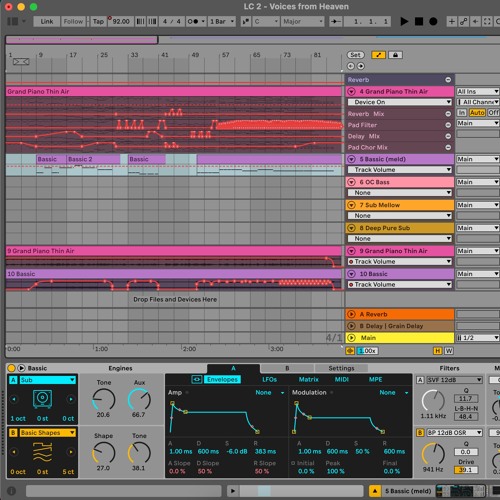Select the LFOs tab

[269, 379]
